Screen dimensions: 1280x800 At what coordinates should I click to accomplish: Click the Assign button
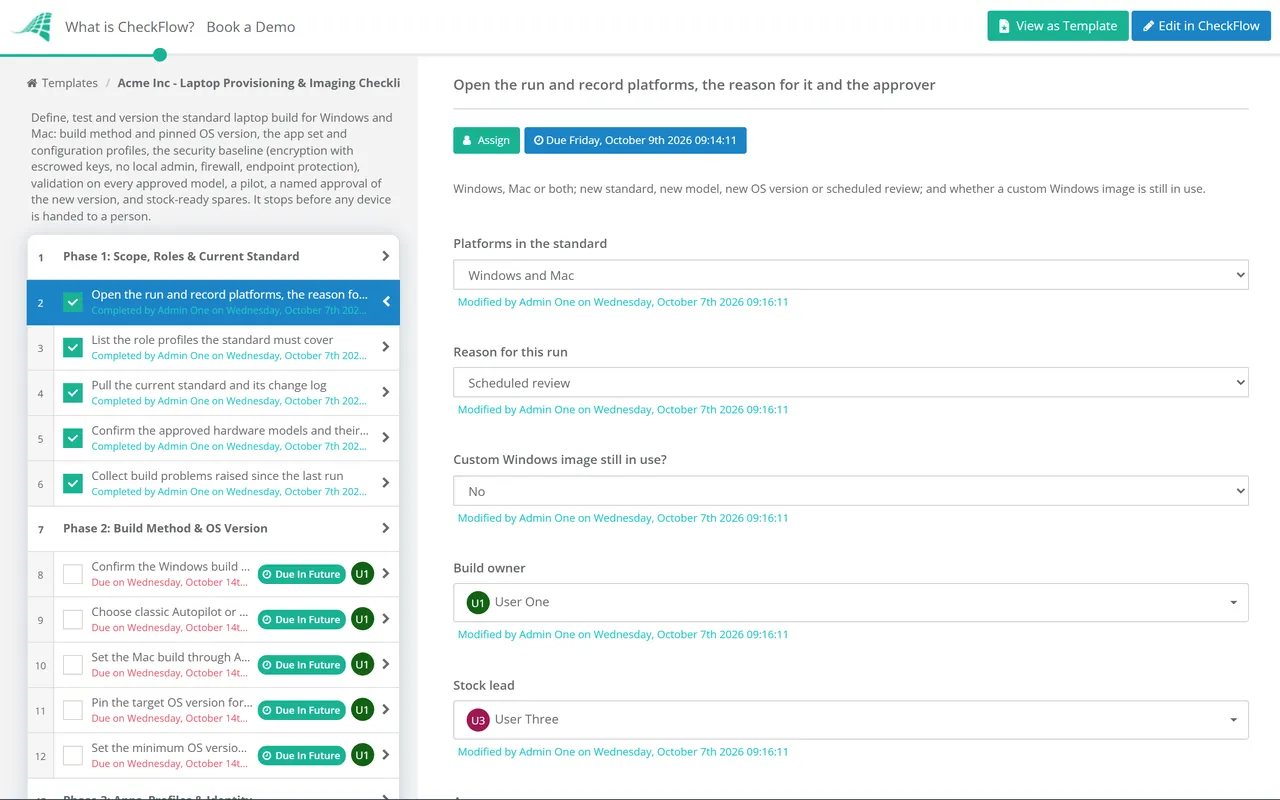tap(486, 140)
